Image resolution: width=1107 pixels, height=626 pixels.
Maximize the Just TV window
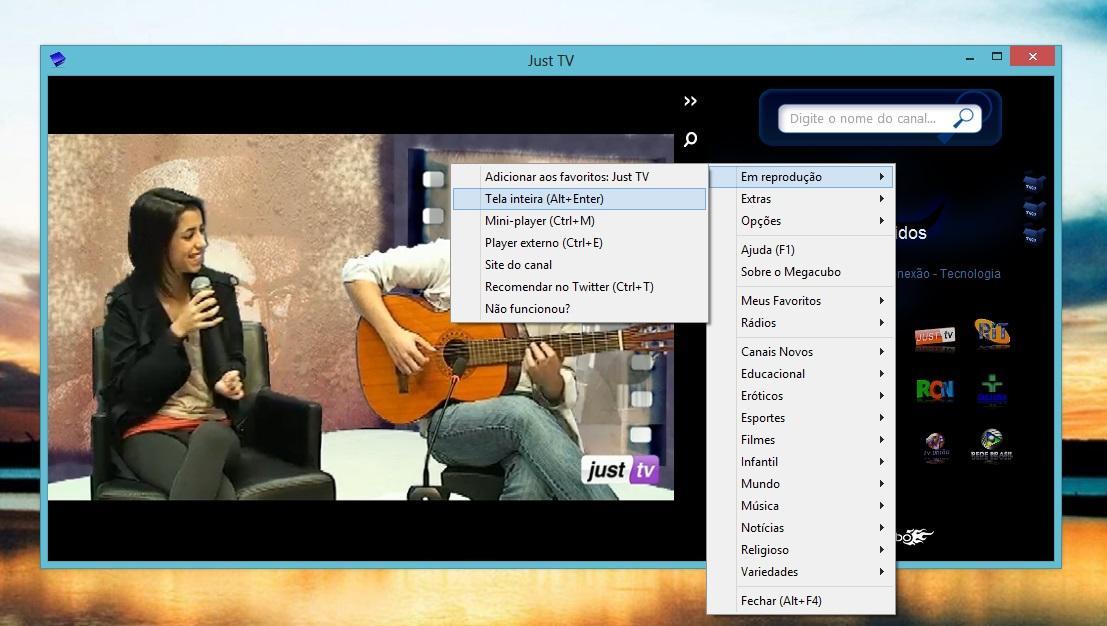pos(996,56)
